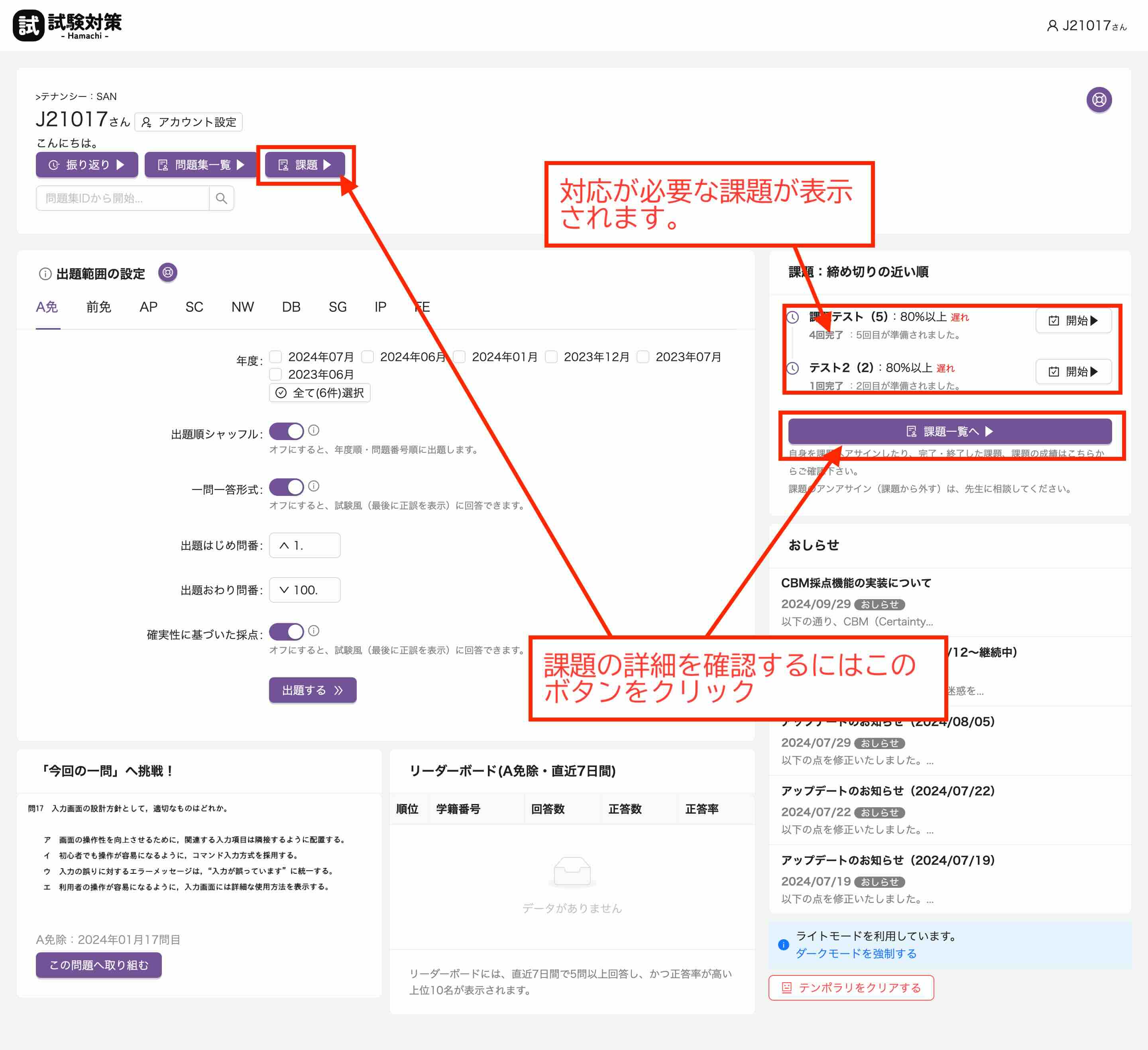Switch to the AP tab

coord(148,307)
